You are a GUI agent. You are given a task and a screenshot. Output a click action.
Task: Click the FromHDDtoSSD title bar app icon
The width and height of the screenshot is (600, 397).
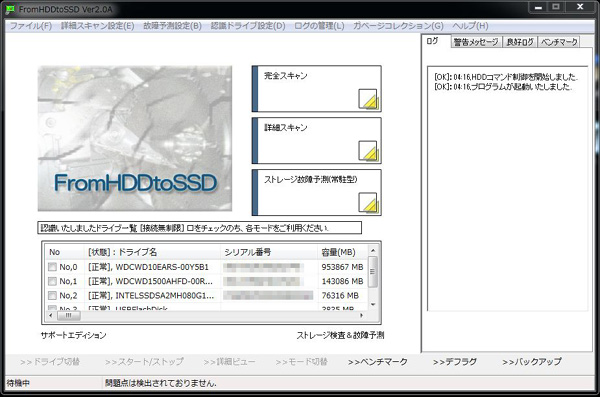(x=10, y=9)
